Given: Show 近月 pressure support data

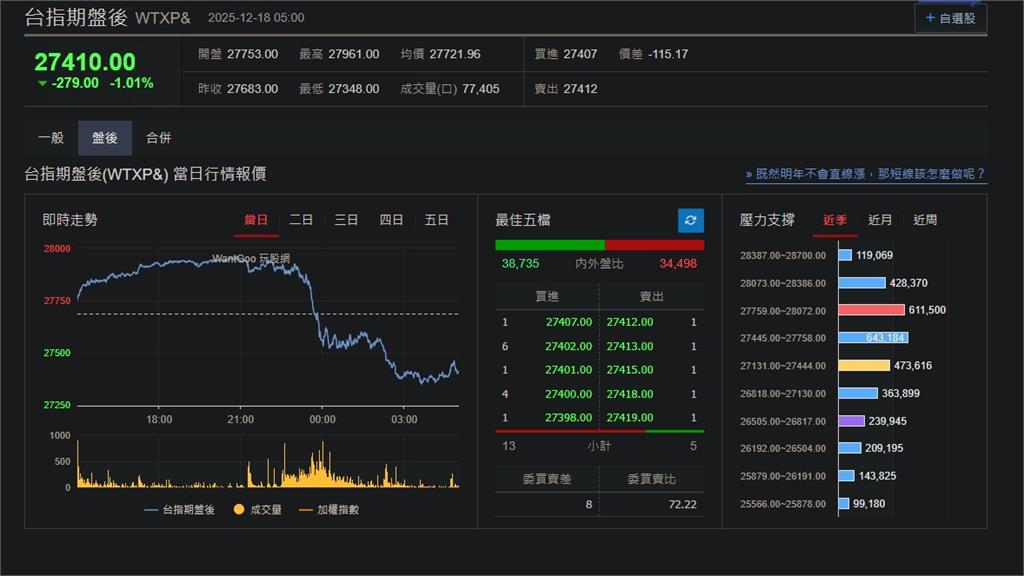Looking at the screenshot, I should point(880,220).
